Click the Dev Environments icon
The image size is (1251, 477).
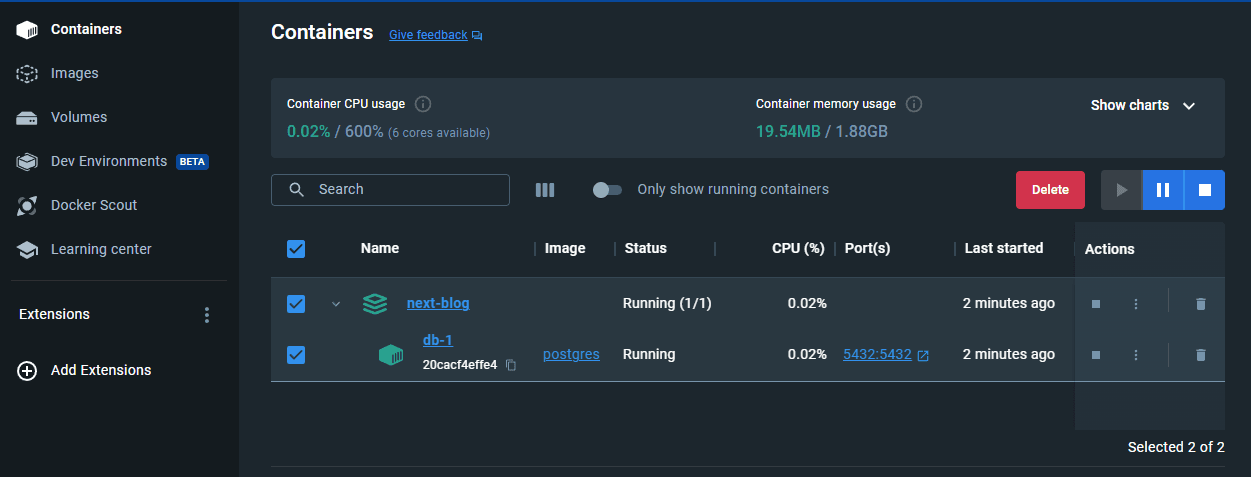coord(27,162)
